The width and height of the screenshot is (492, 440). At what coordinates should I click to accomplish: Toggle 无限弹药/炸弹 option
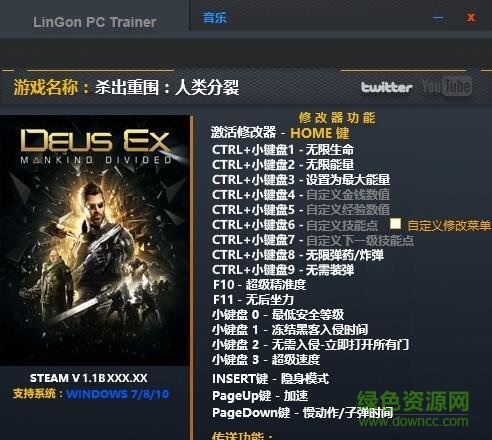[x=298, y=255]
